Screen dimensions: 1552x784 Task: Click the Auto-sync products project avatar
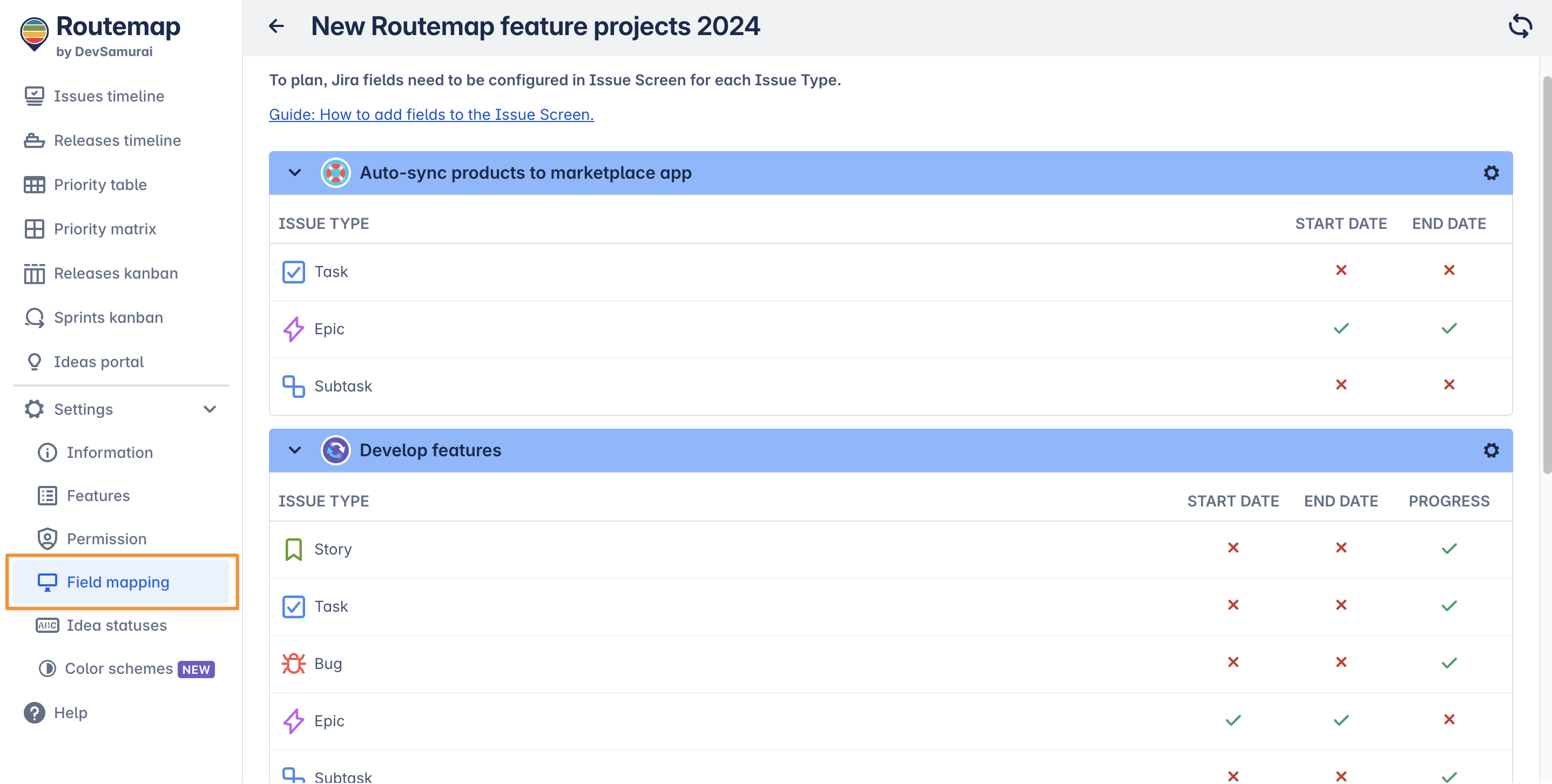pos(335,173)
